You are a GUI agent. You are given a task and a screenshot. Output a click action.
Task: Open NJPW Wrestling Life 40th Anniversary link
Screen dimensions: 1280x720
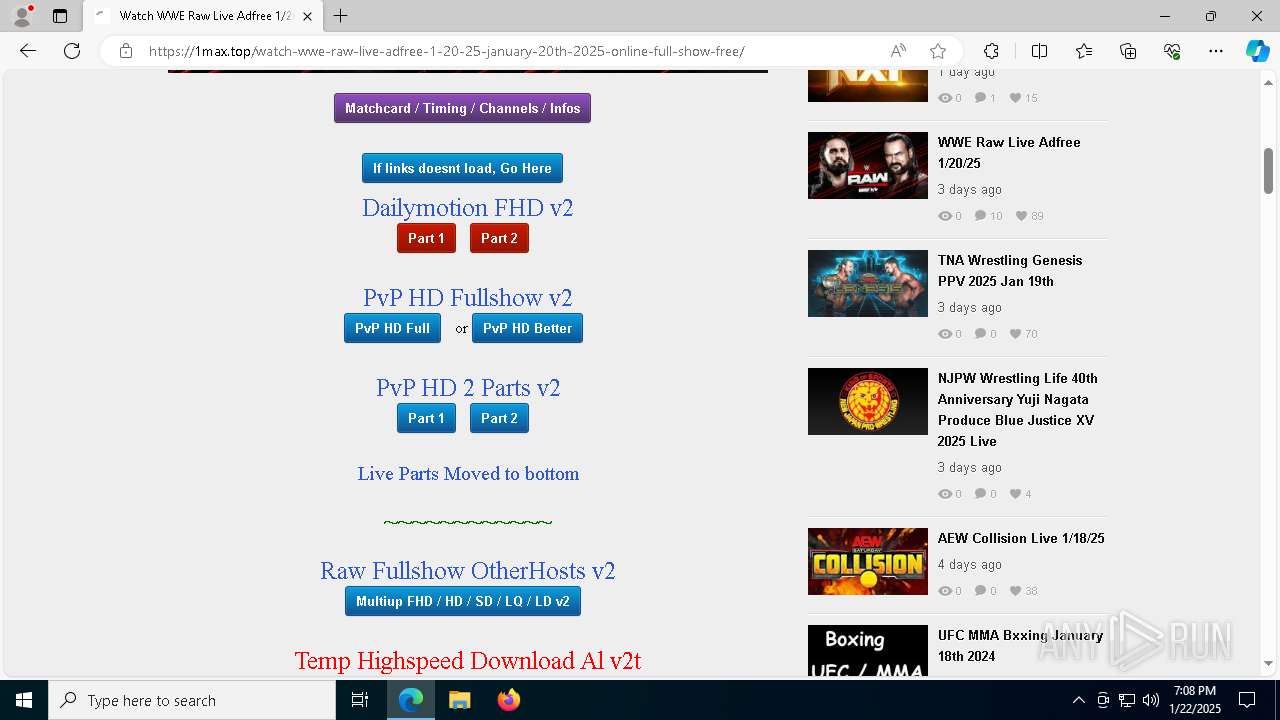point(1017,409)
